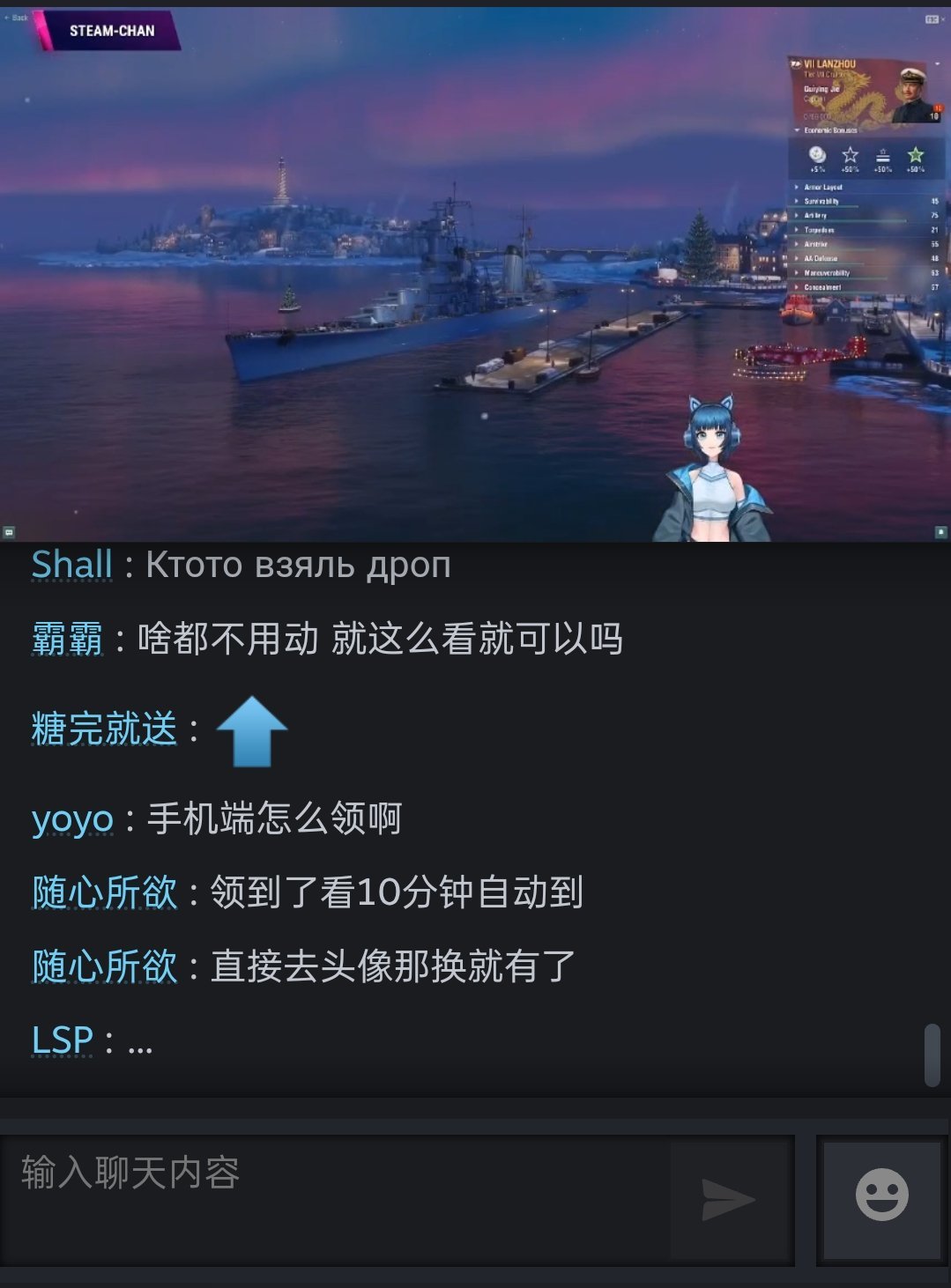The height and width of the screenshot is (1288, 951).
Task: Go Back using top-left button
Action: click(16, 18)
